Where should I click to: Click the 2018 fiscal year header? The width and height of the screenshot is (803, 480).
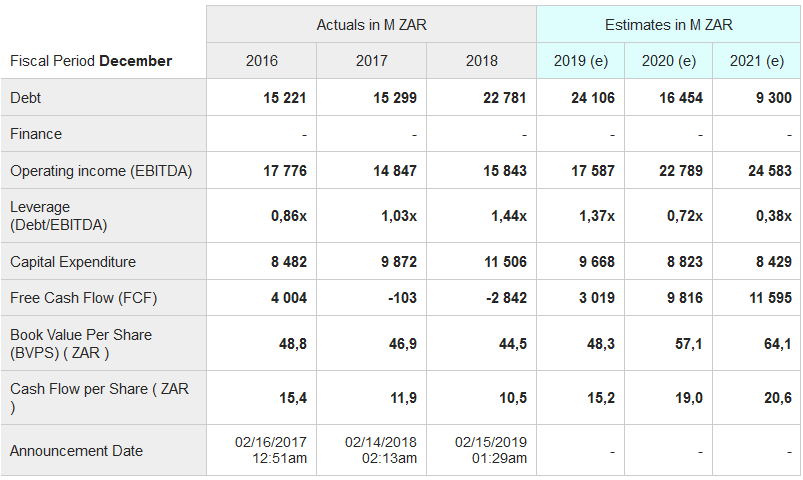pos(482,61)
